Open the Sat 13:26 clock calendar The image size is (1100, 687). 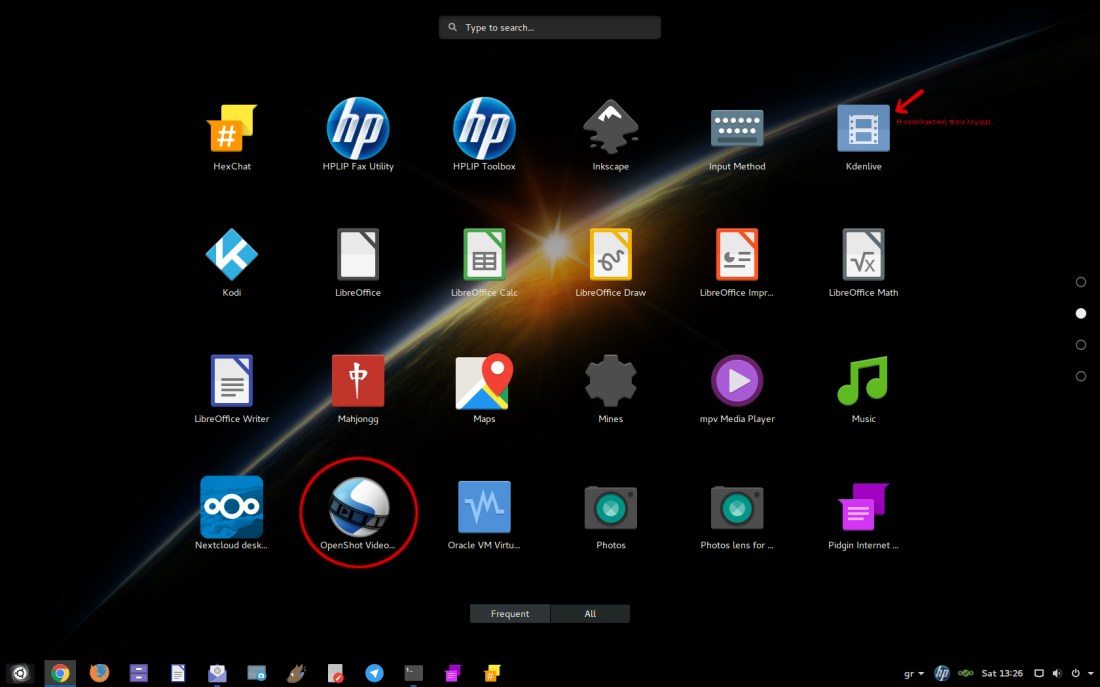point(1002,673)
